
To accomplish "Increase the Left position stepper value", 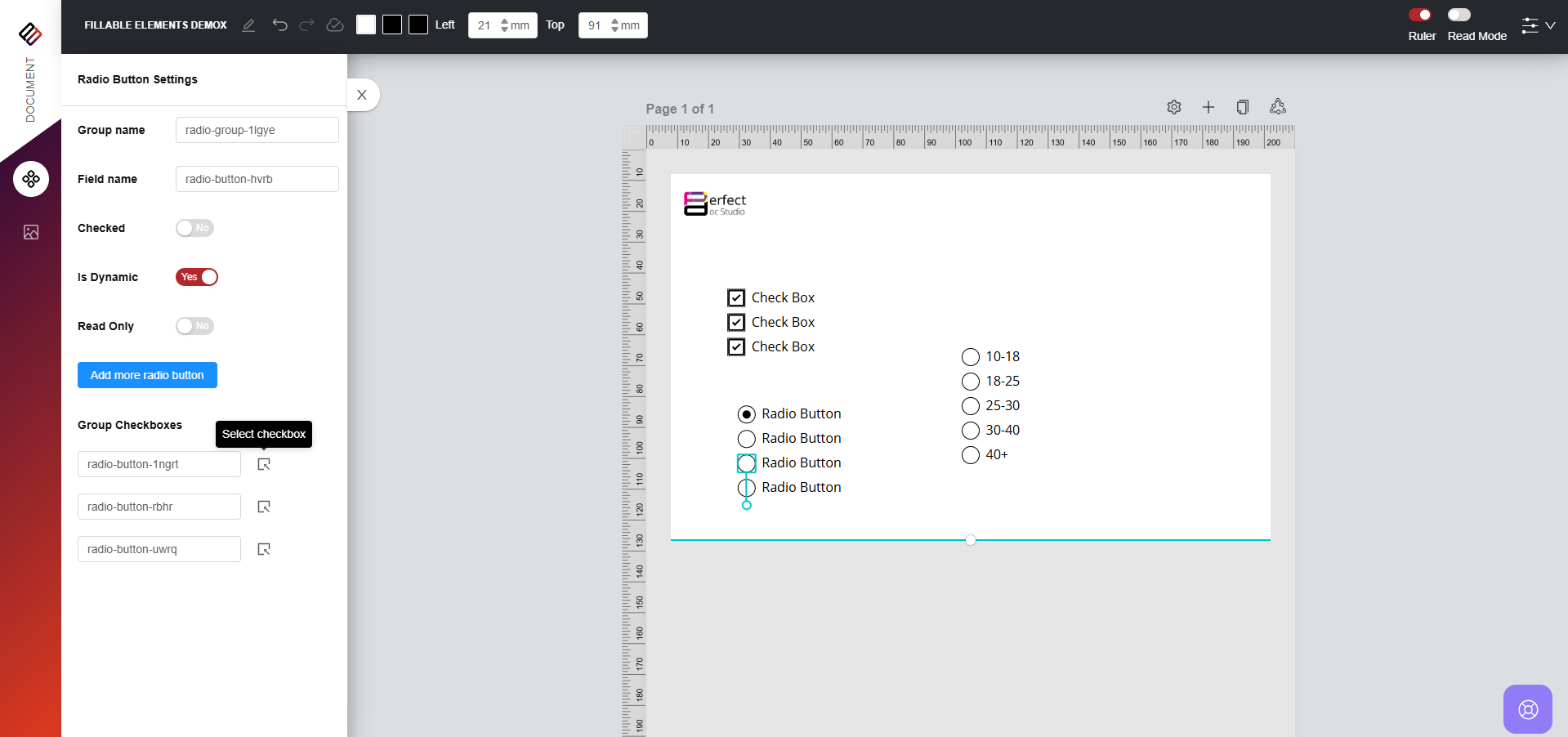I will click(x=505, y=21).
